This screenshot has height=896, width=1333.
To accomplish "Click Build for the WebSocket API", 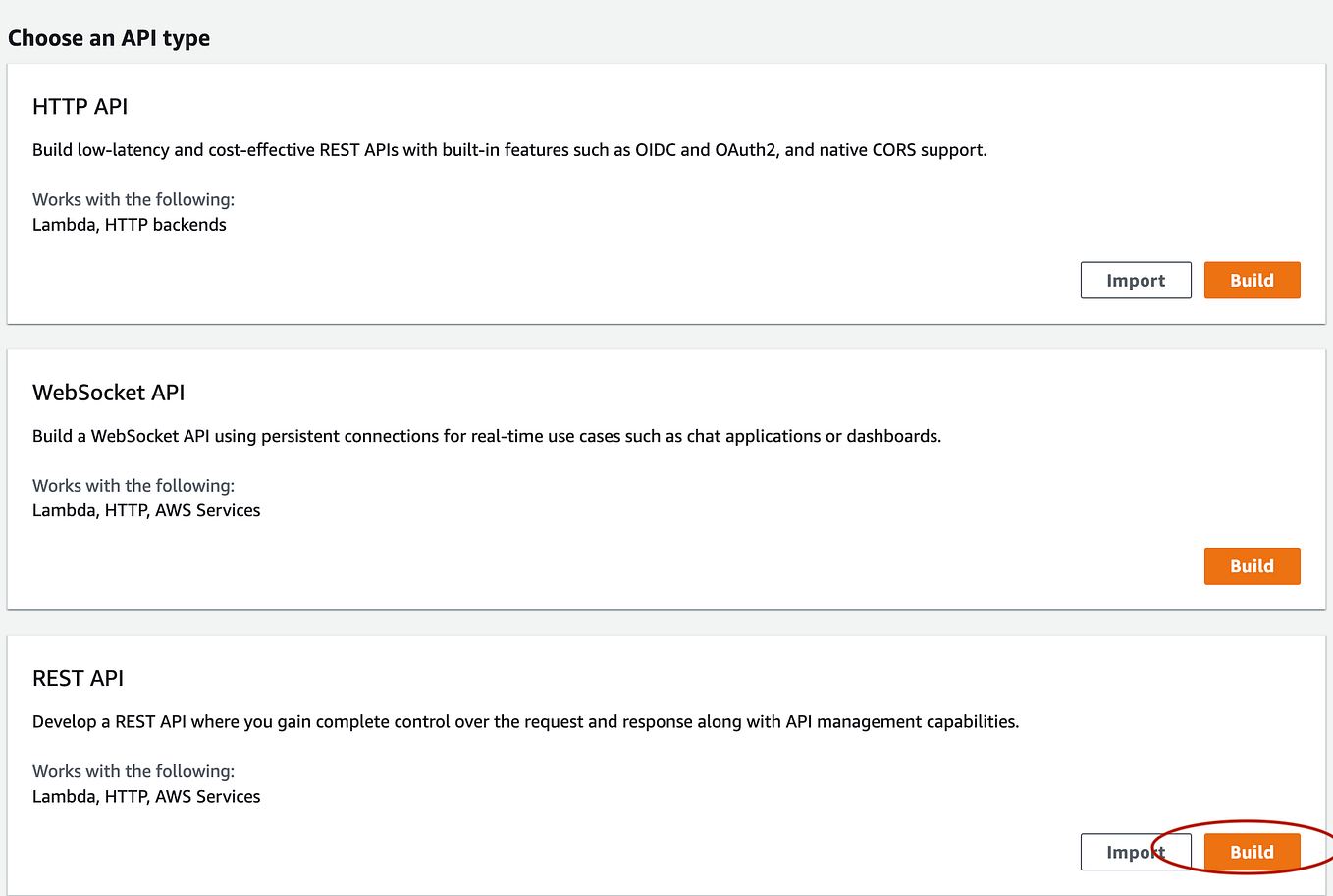I will (1252, 565).
